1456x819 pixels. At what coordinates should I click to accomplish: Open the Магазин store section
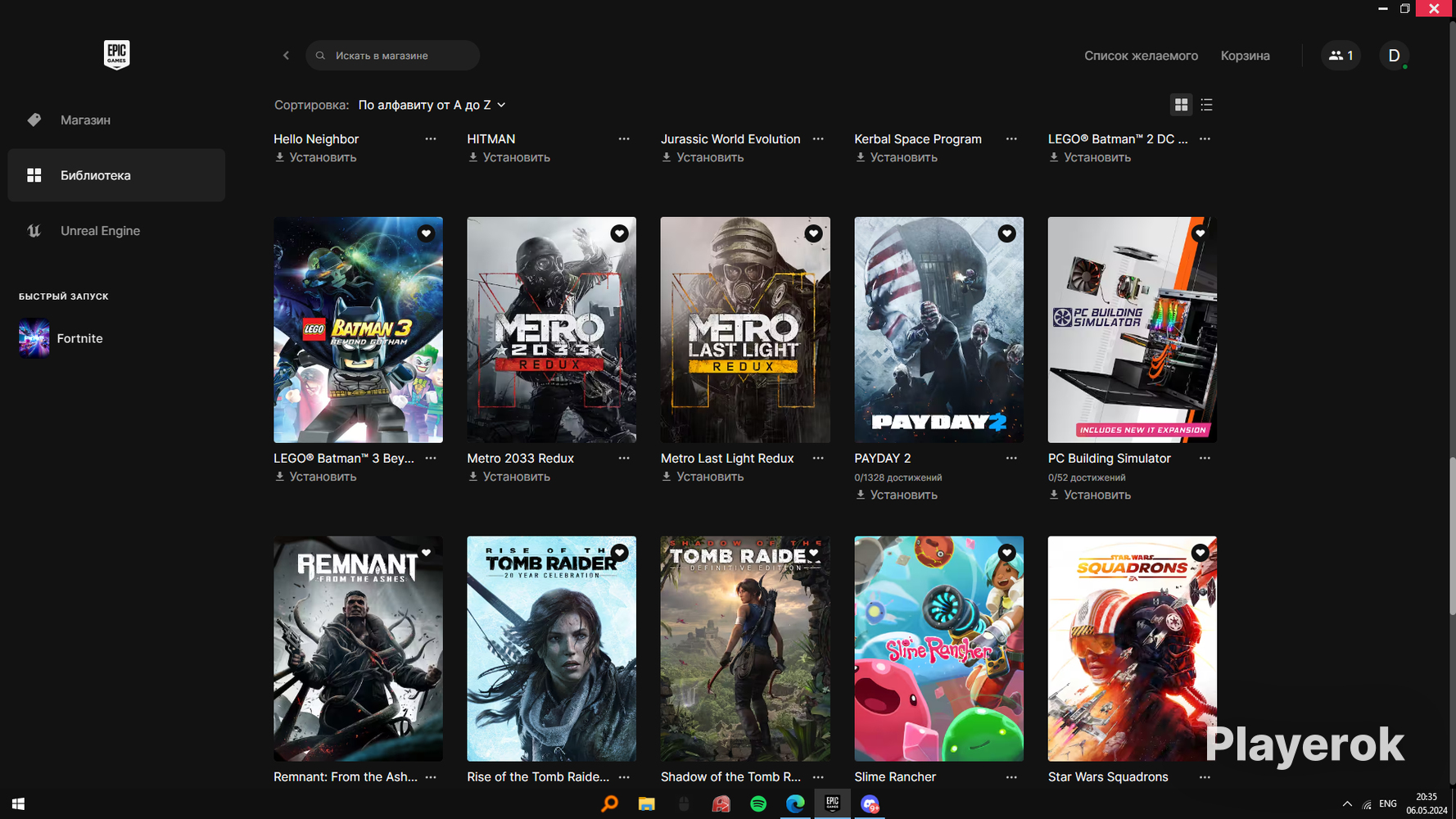(116, 120)
